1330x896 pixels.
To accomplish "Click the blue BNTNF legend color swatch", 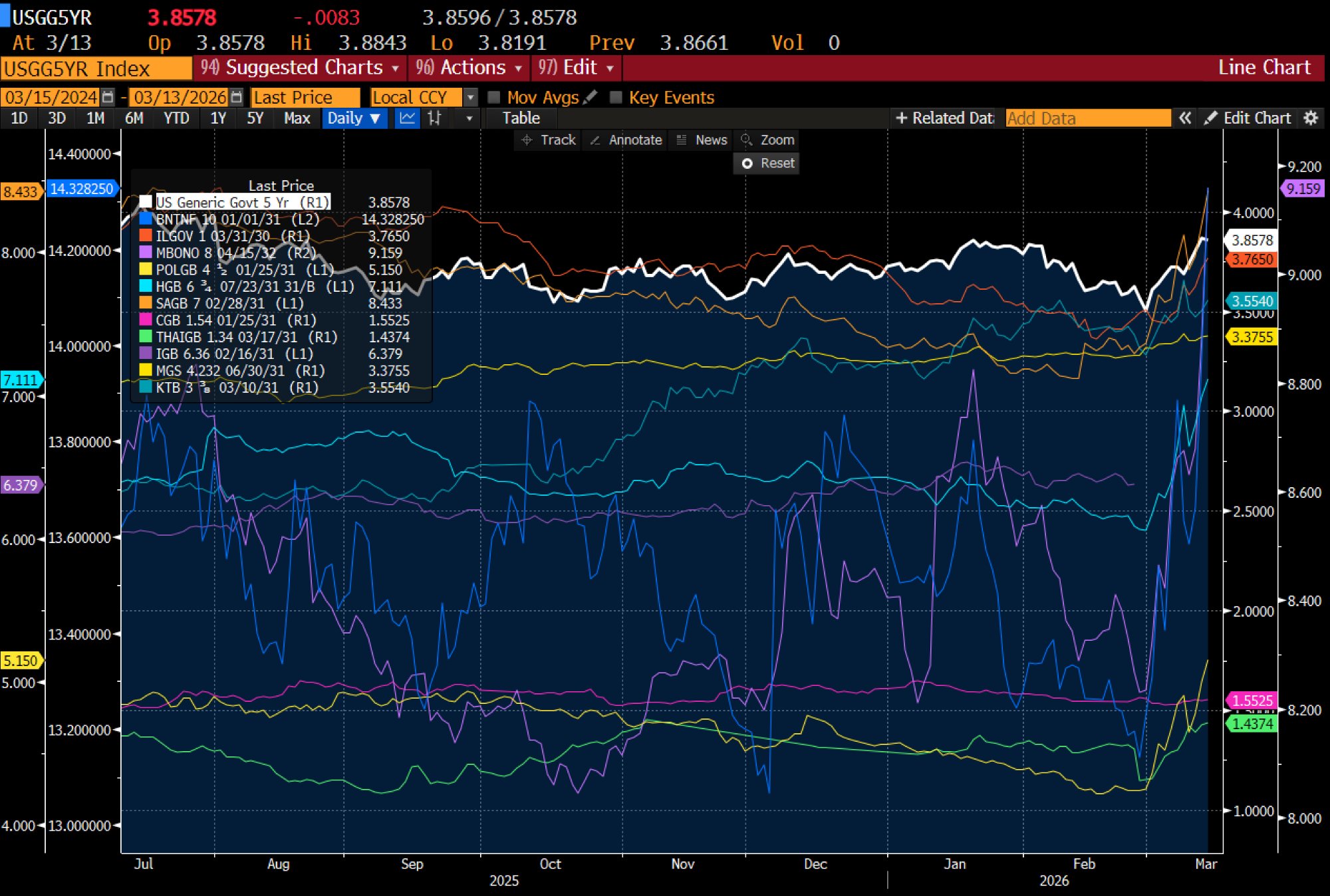I will pos(146,219).
